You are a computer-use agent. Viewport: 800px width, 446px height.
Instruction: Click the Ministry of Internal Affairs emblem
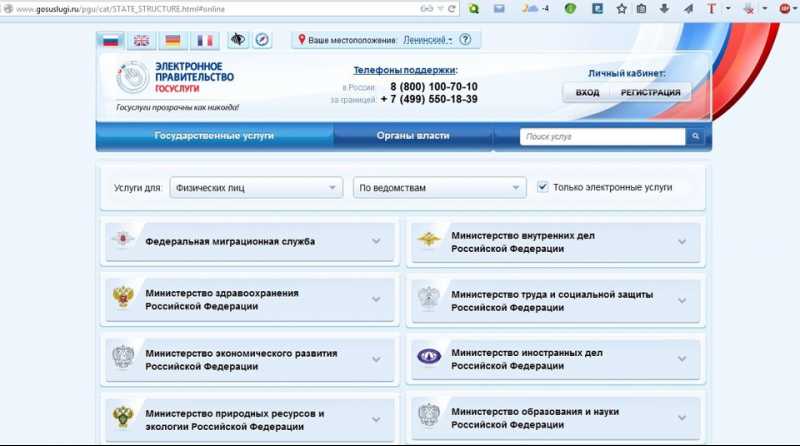coord(429,239)
